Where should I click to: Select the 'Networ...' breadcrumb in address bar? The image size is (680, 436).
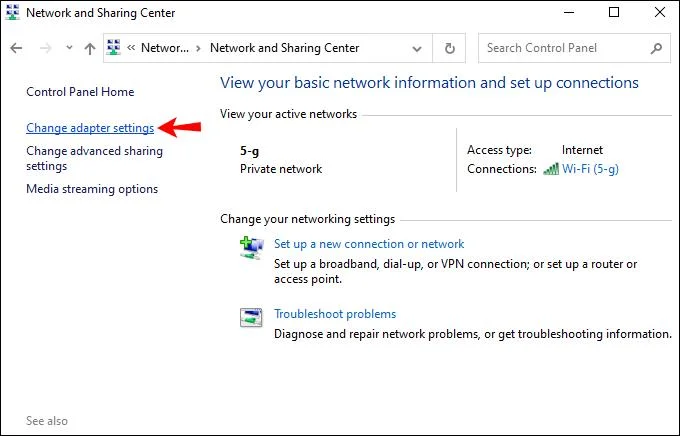[x=163, y=48]
